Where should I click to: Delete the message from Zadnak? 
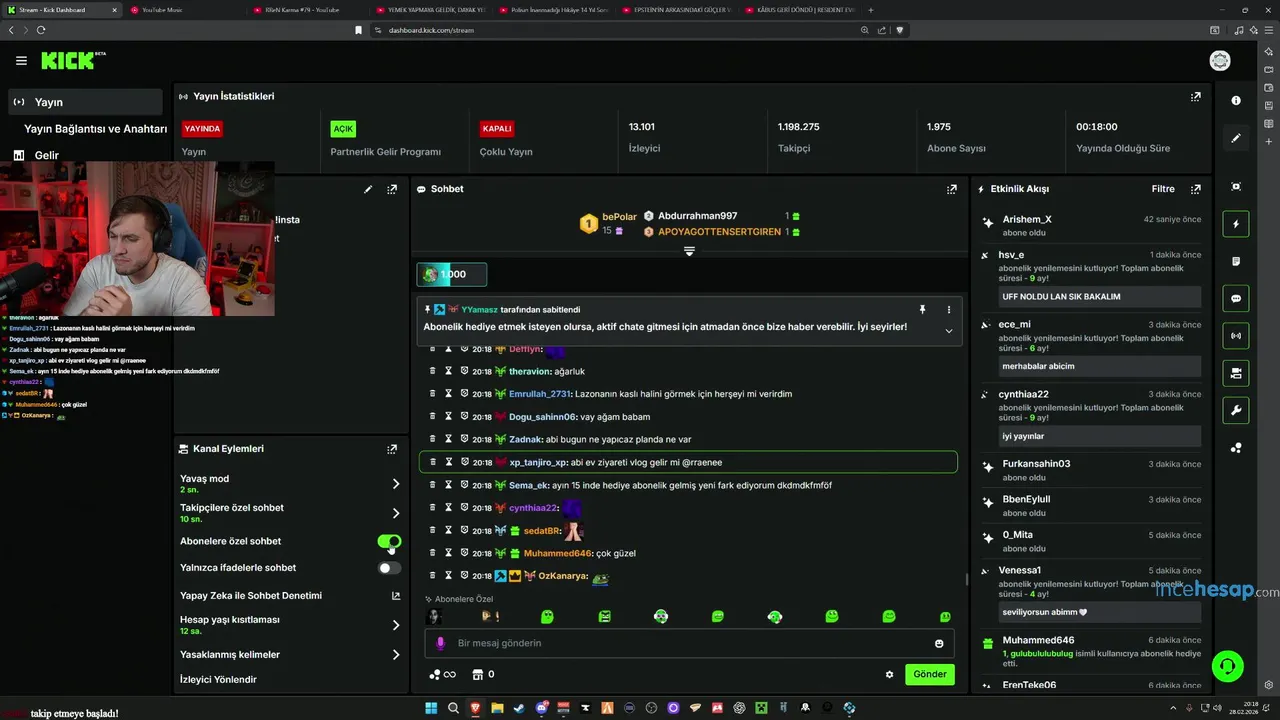(x=433, y=439)
